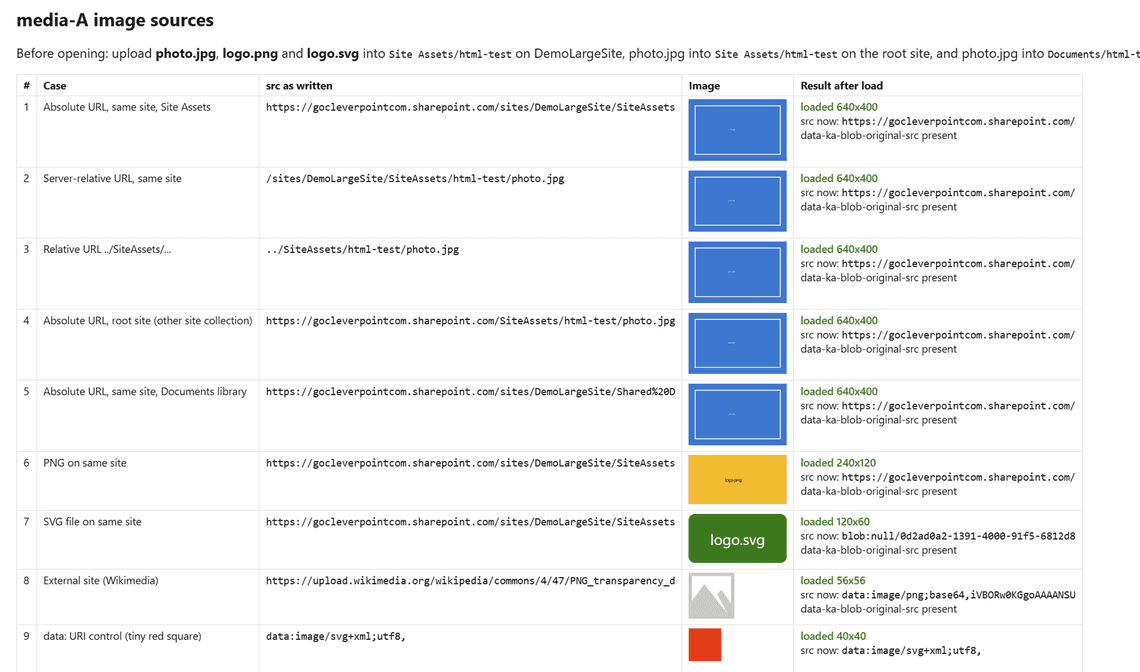
Task: Click the yellow logo.png image
Action: coord(737,479)
